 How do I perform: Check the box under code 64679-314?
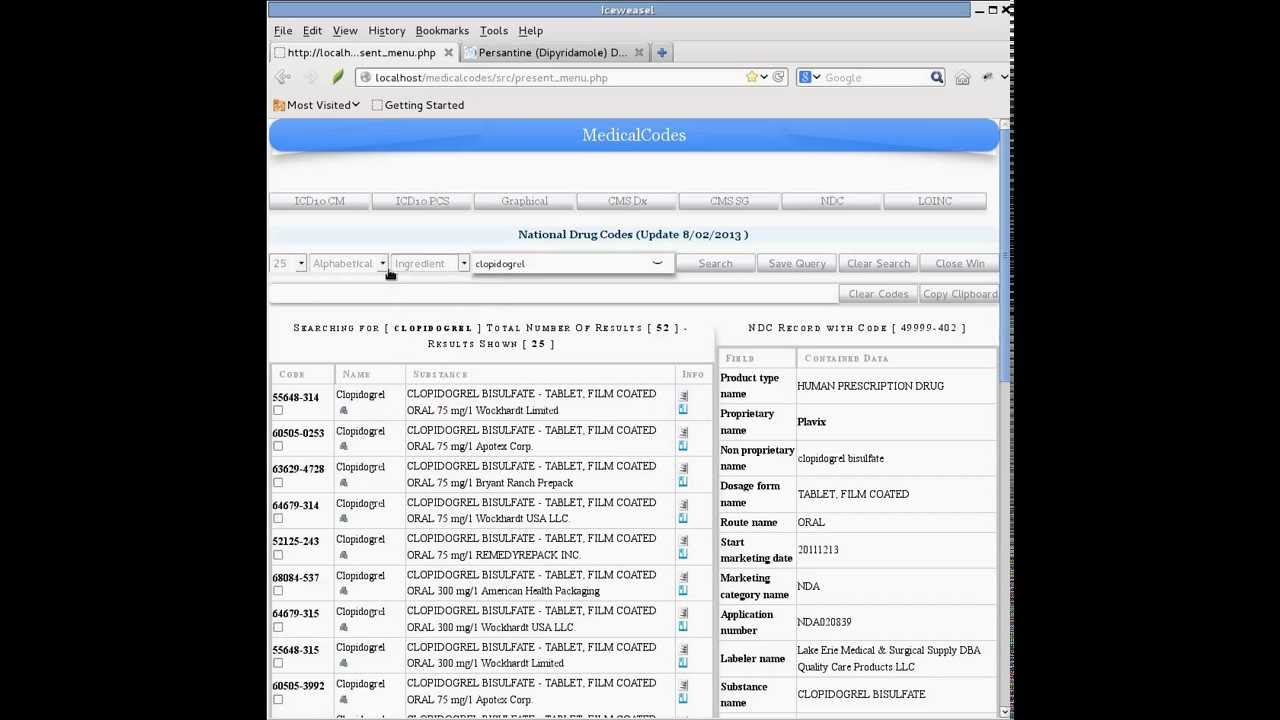[x=278, y=518]
